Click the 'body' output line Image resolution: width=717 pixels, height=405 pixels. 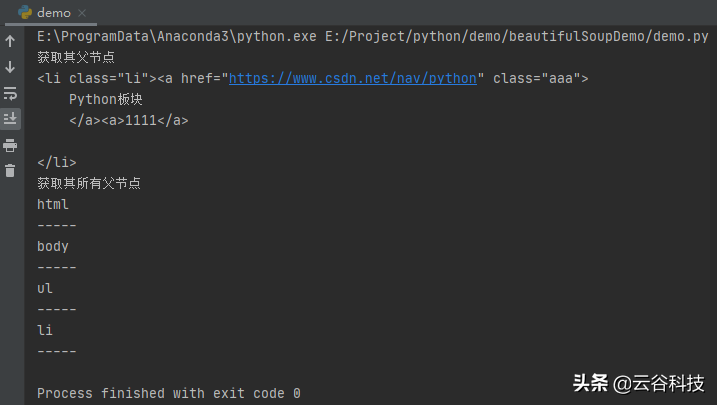click(x=53, y=246)
